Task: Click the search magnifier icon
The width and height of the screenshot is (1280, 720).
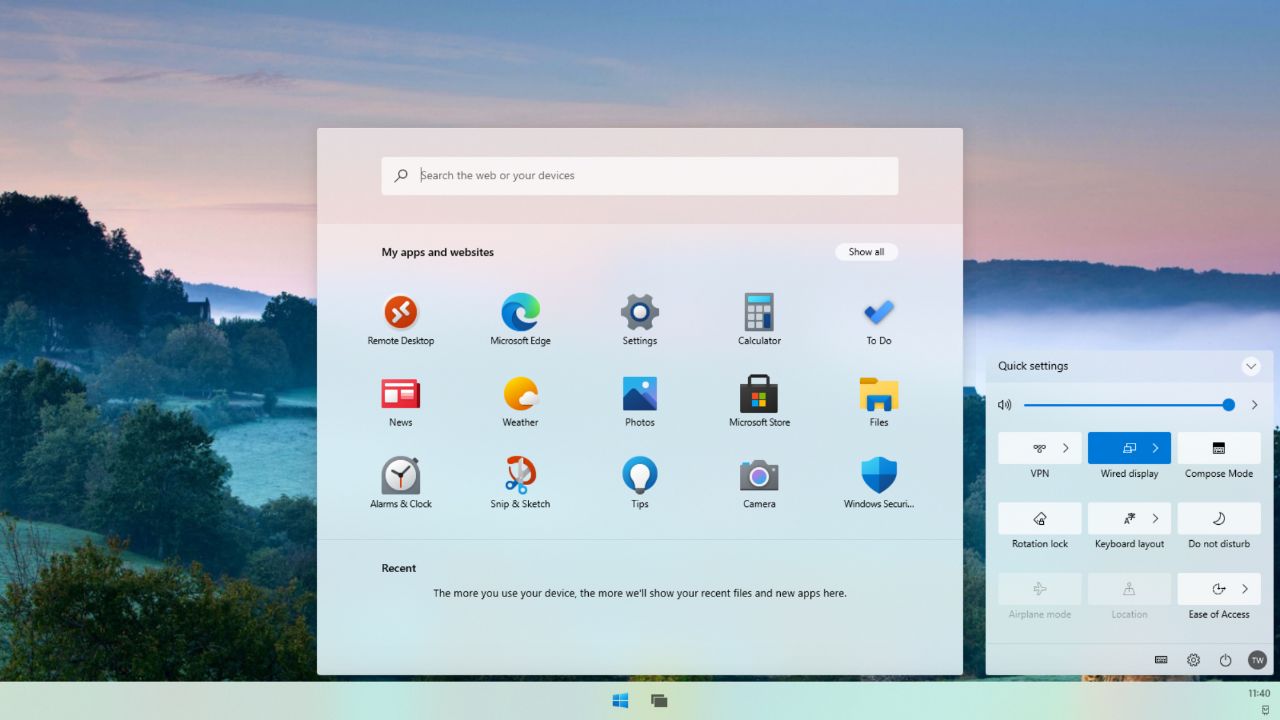Action: (x=401, y=175)
